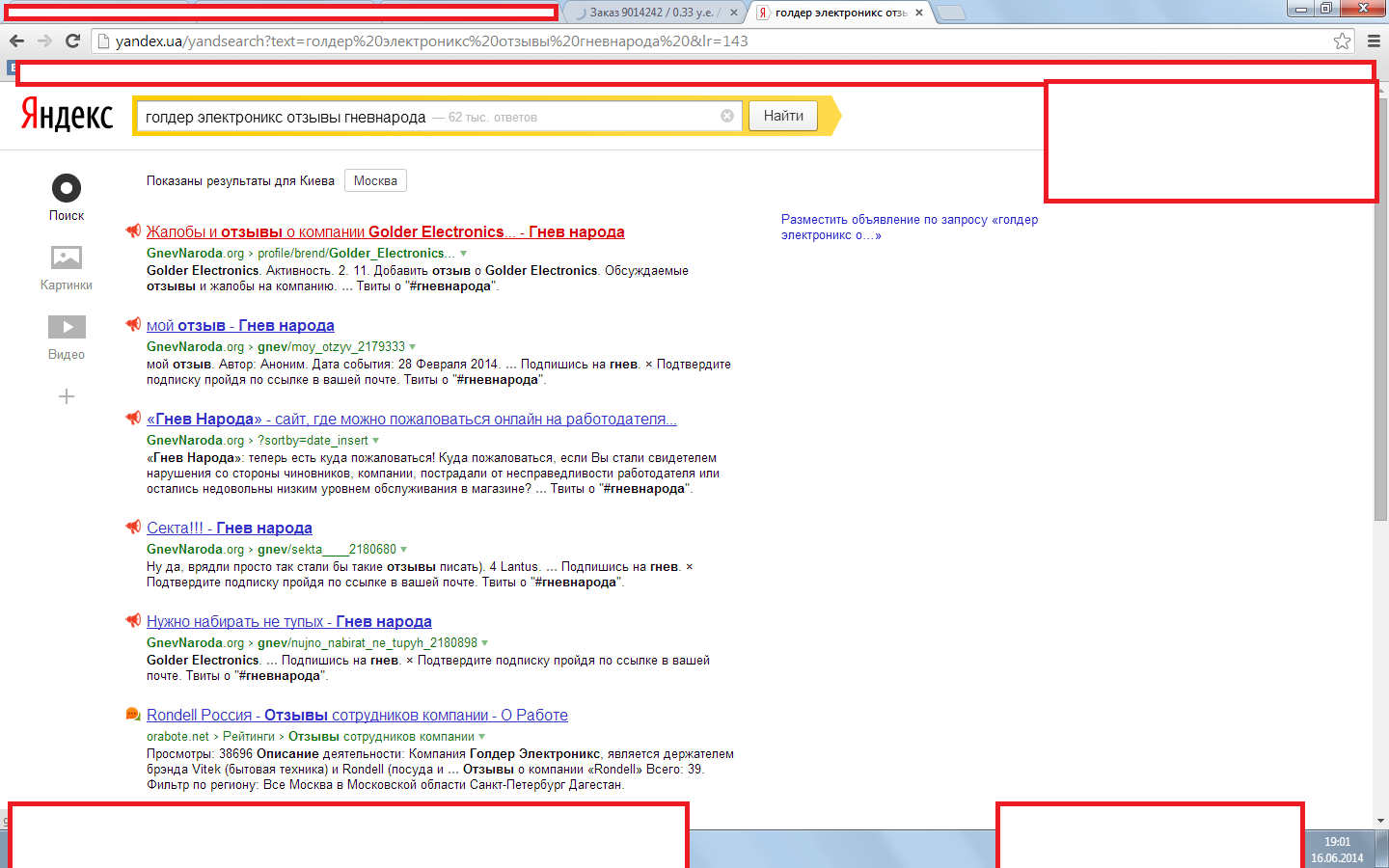Reload the page with the refresh icon

point(72,41)
